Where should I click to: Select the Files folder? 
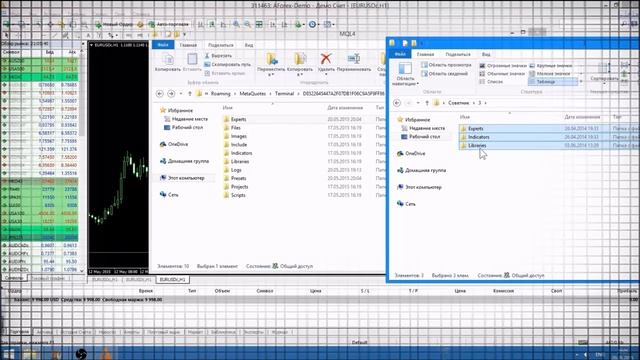point(236,128)
